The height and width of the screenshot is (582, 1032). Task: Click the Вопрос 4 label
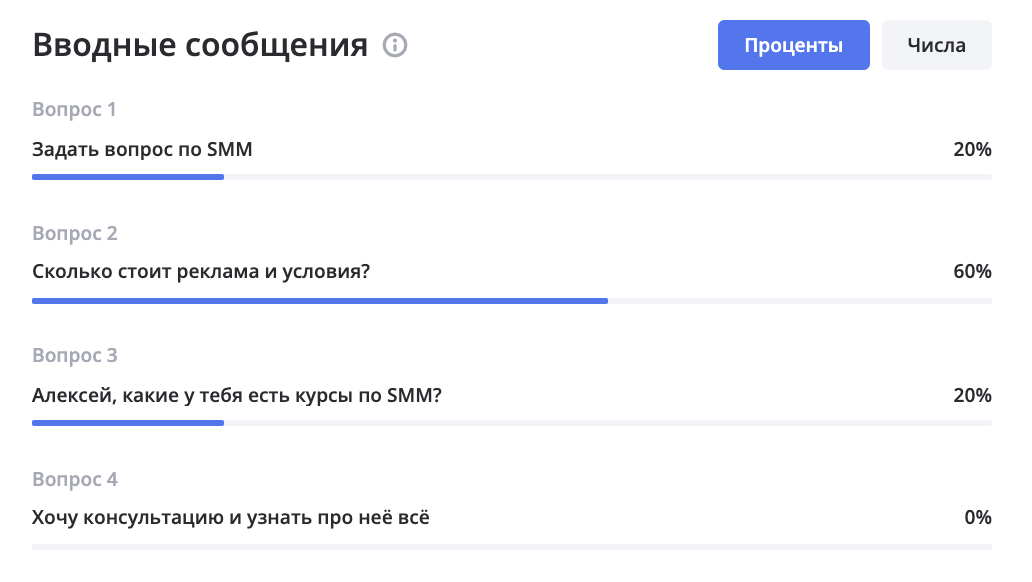[74, 479]
